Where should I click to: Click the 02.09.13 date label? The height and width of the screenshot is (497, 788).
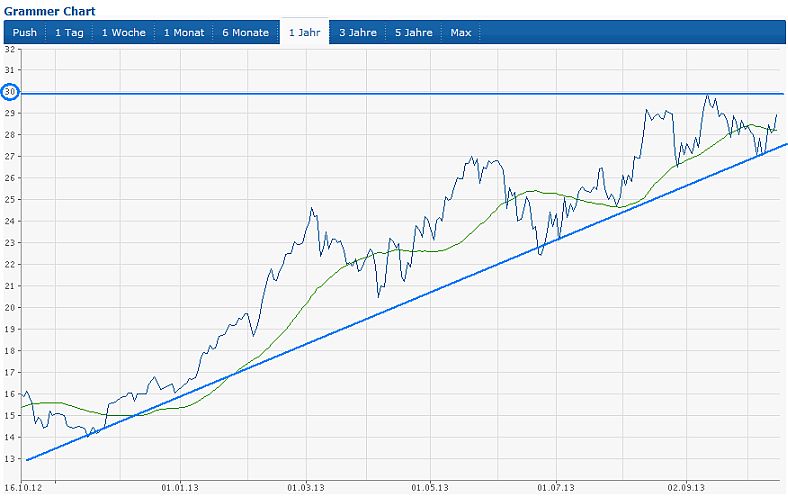(x=686, y=488)
